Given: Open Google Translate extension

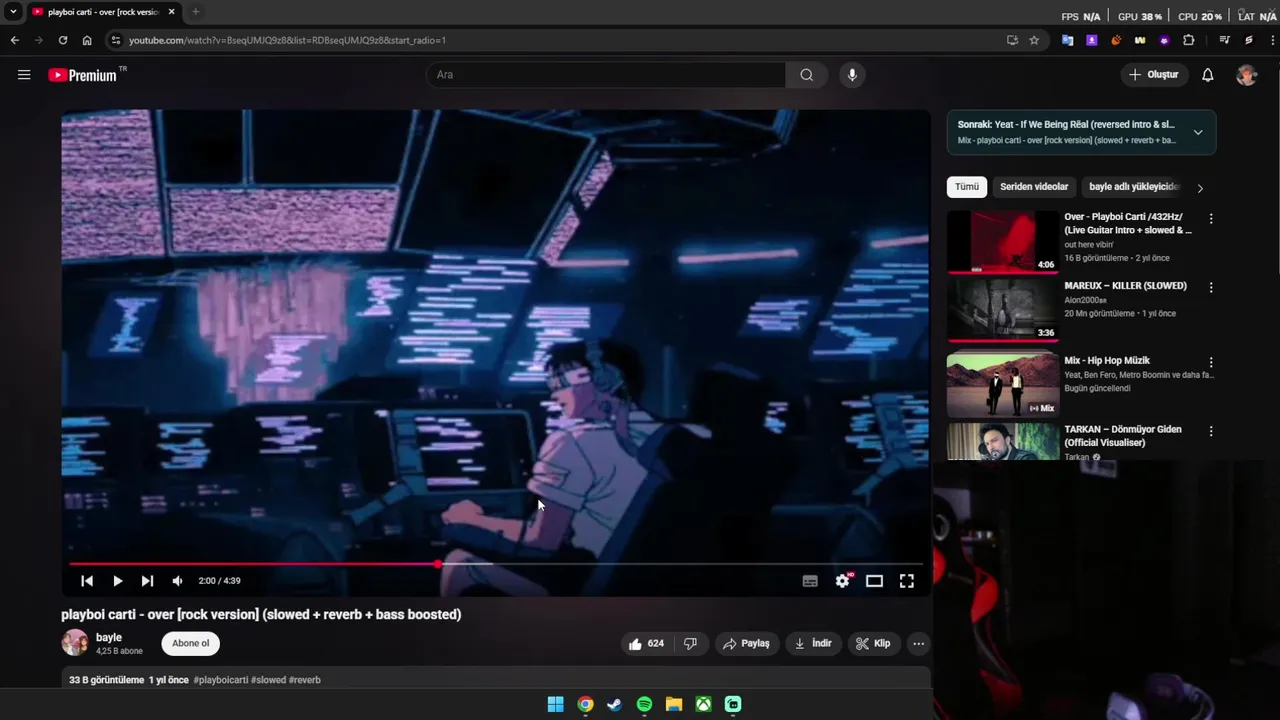Looking at the screenshot, I should [x=1067, y=40].
